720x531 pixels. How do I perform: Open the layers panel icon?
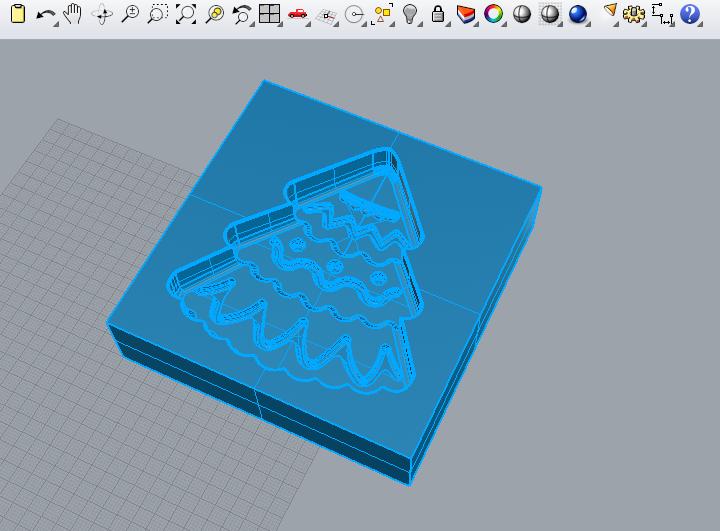tap(466, 14)
